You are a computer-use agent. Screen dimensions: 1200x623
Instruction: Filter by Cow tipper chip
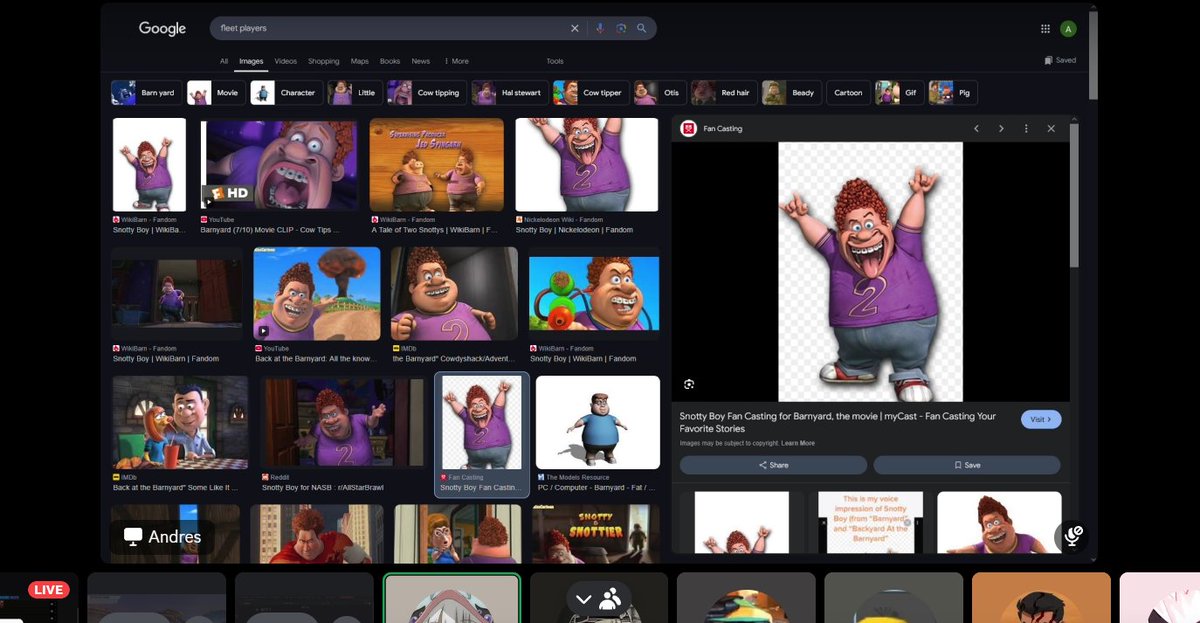[591, 93]
